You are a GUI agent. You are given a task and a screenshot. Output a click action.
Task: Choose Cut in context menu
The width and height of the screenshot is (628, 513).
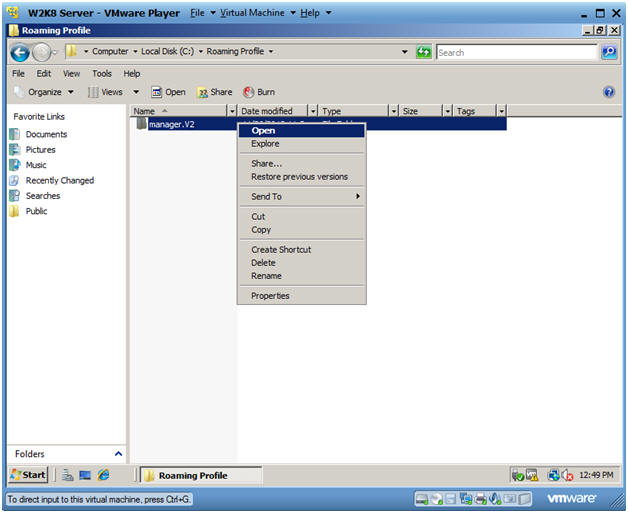tap(302, 217)
